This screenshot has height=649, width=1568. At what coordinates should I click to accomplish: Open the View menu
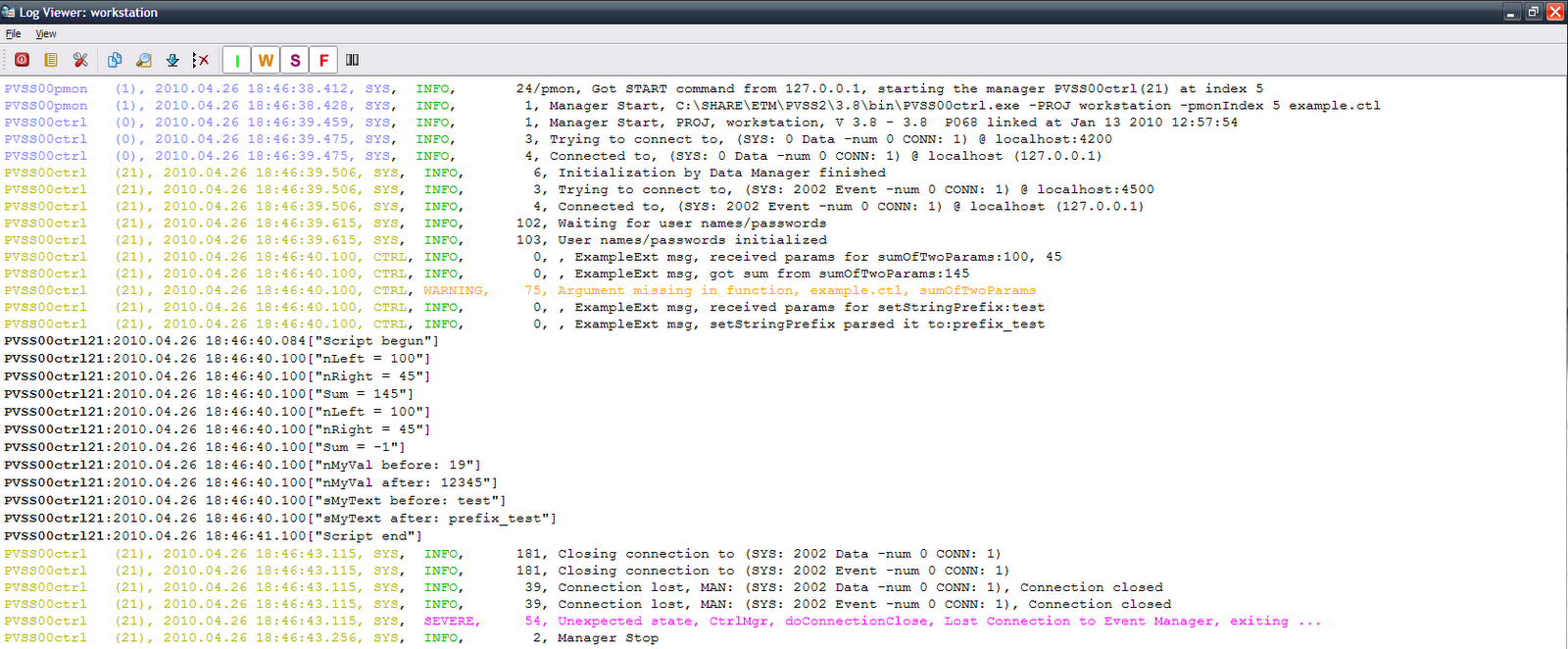coord(46,33)
